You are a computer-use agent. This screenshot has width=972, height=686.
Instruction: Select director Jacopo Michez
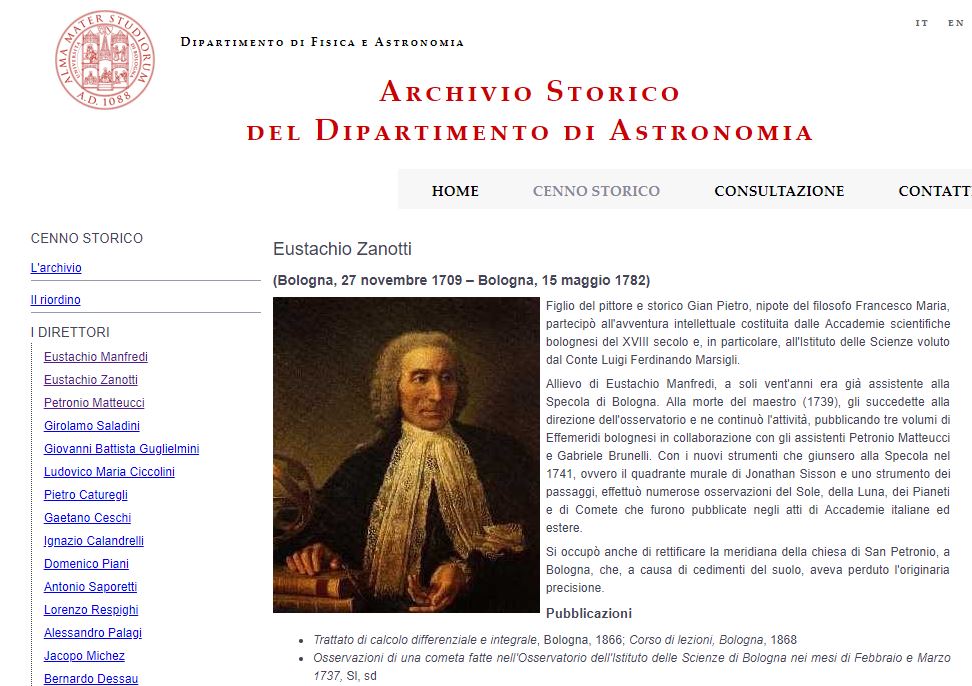click(x=84, y=655)
